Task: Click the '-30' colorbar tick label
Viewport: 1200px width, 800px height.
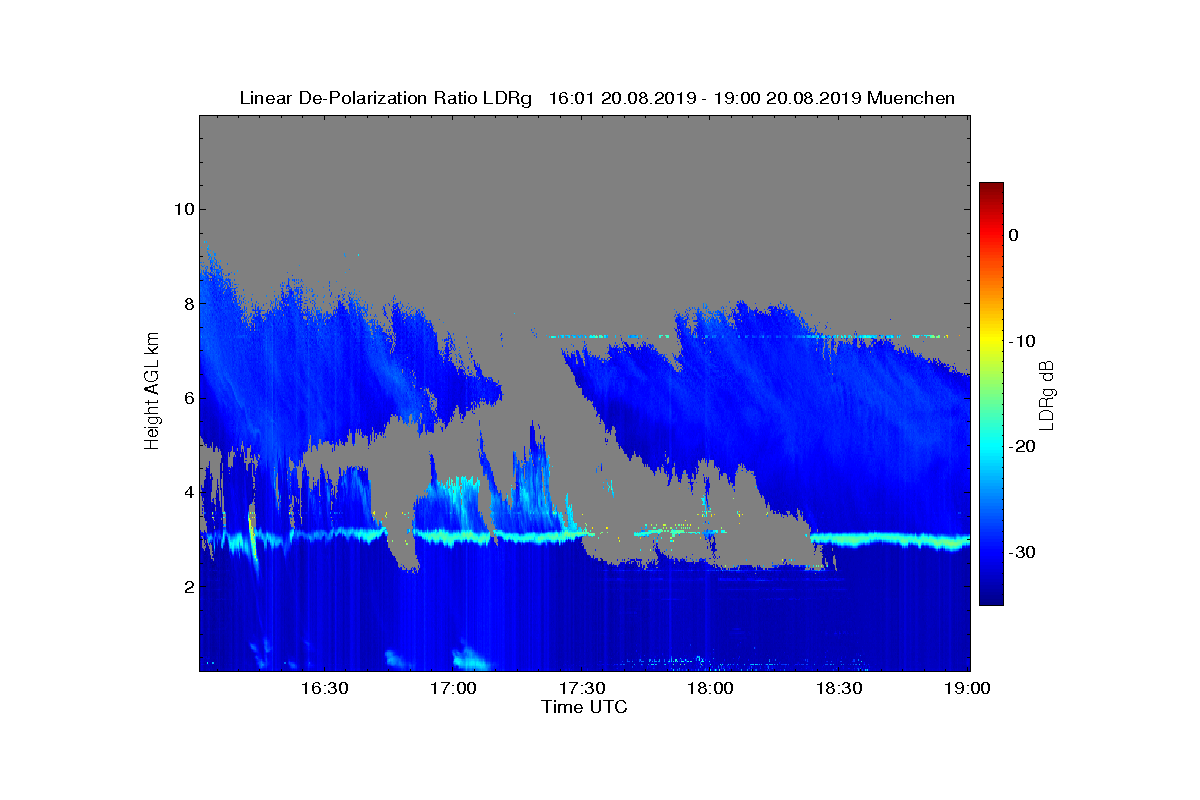Action: click(1022, 552)
